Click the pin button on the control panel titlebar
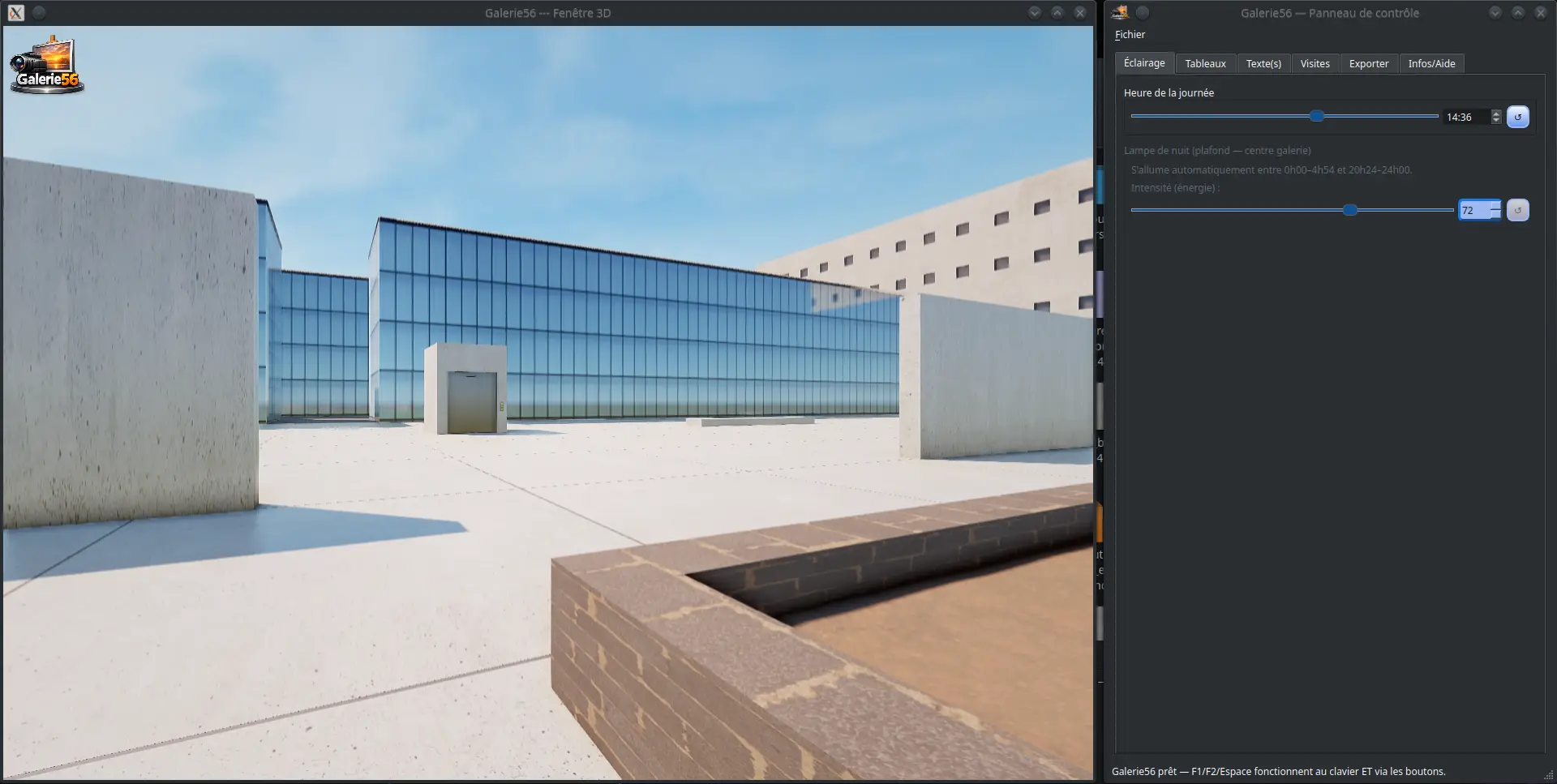1557x784 pixels. 1143,12
